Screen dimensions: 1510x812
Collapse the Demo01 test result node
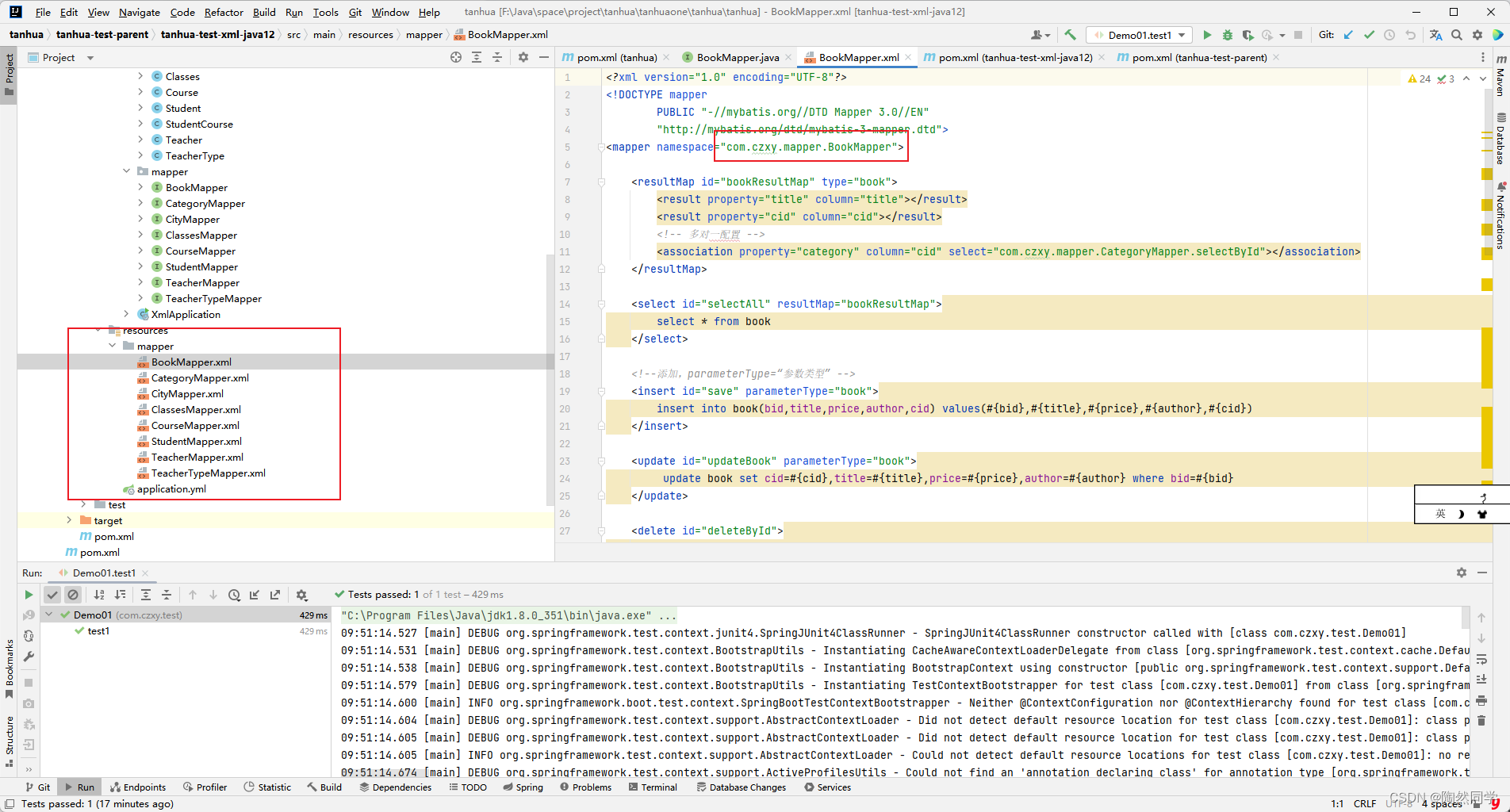click(49, 615)
